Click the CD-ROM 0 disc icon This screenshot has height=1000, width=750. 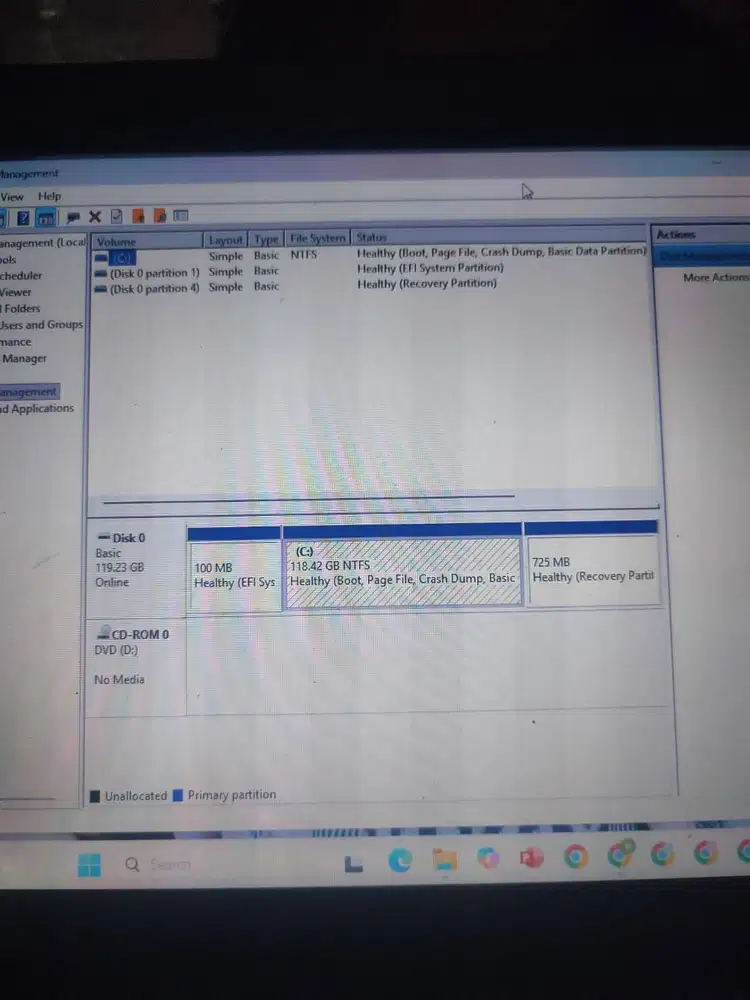pos(103,632)
